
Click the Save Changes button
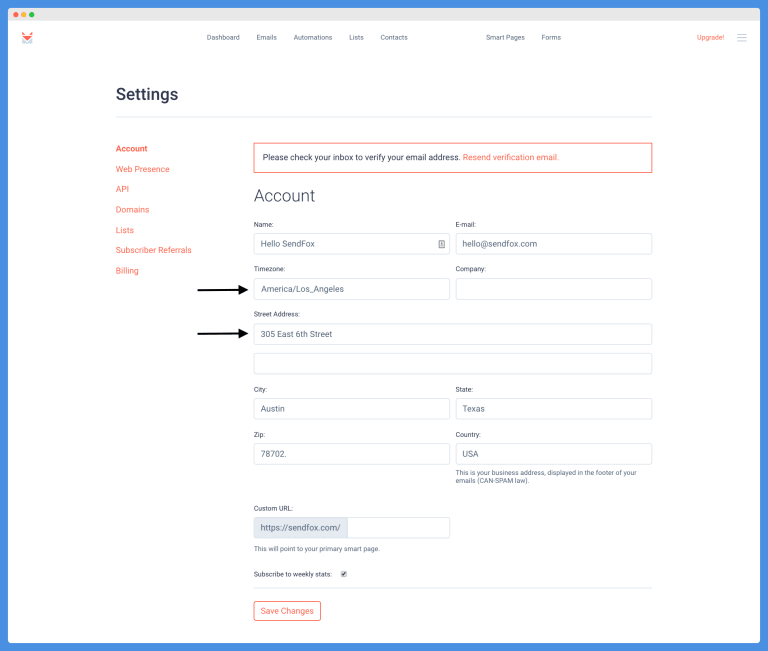click(x=287, y=611)
